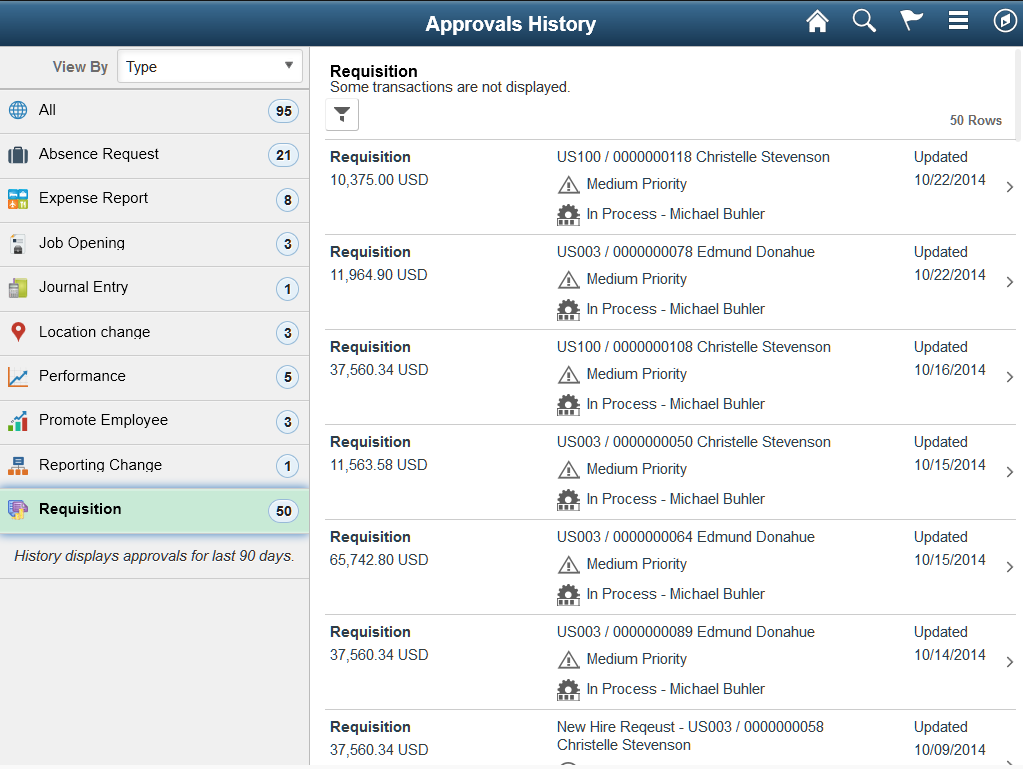
Task: Select the Location change category
Action: tap(155, 333)
